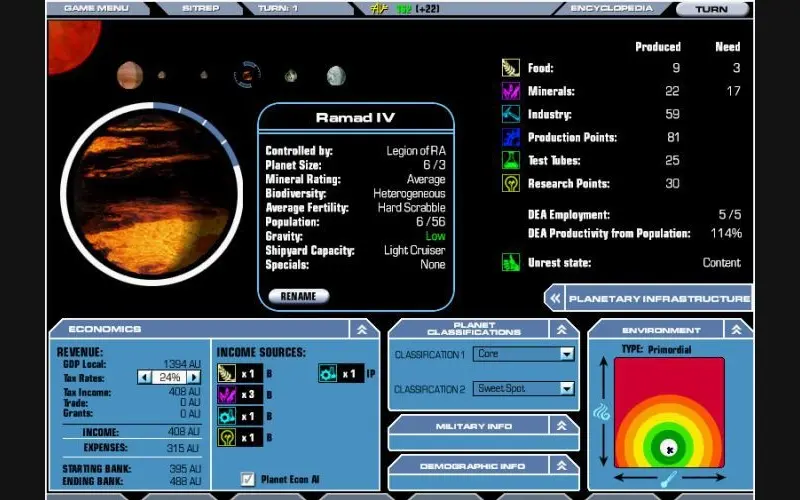Click the Unrest state thumbs-up icon
Viewport: 800px width, 500px height.
click(510, 262)
